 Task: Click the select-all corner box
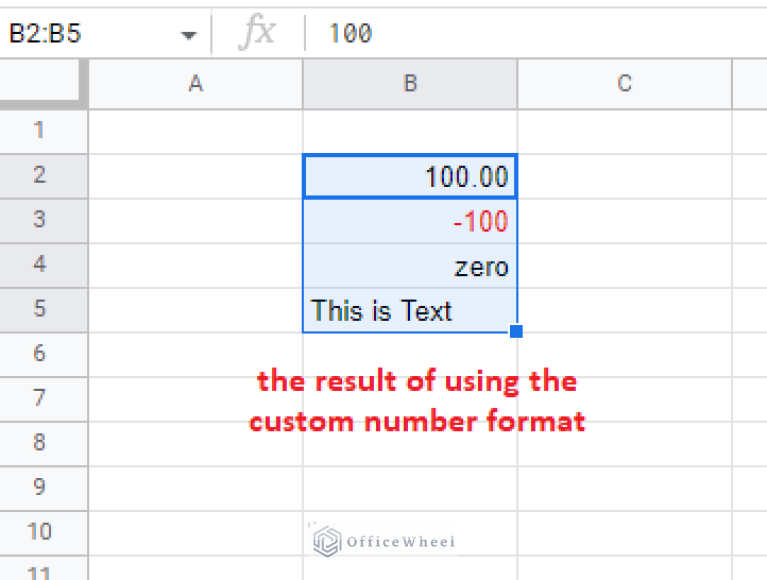pyautogui.click(x=43, y=84)
